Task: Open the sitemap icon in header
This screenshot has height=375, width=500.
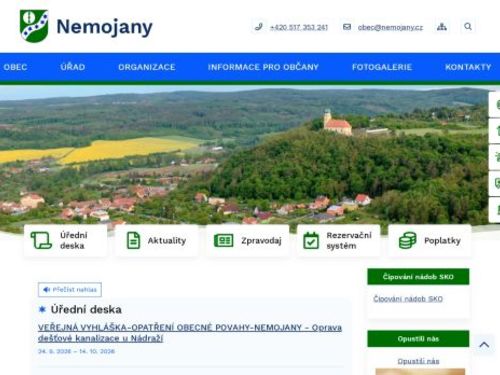Action: pyautogui.click(x=442, y=27)
